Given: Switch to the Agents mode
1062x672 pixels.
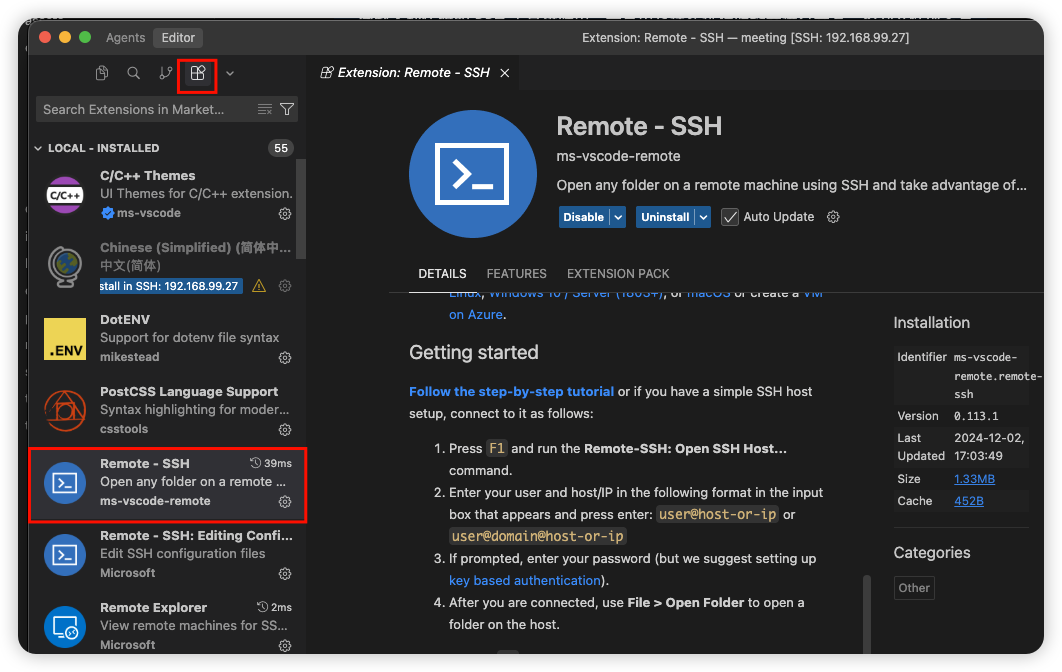Looking at the screenshot, I should pos(126,38).
